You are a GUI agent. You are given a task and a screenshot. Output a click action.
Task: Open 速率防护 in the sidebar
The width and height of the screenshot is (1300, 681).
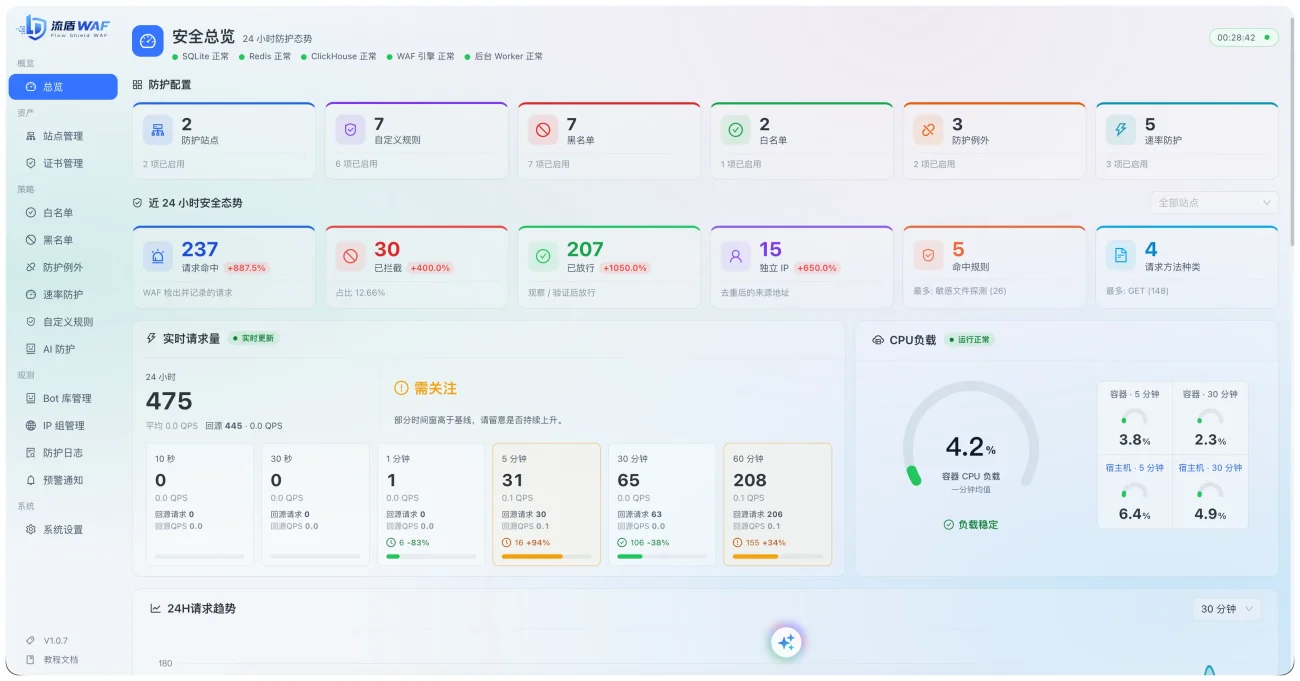coord(63,295)
